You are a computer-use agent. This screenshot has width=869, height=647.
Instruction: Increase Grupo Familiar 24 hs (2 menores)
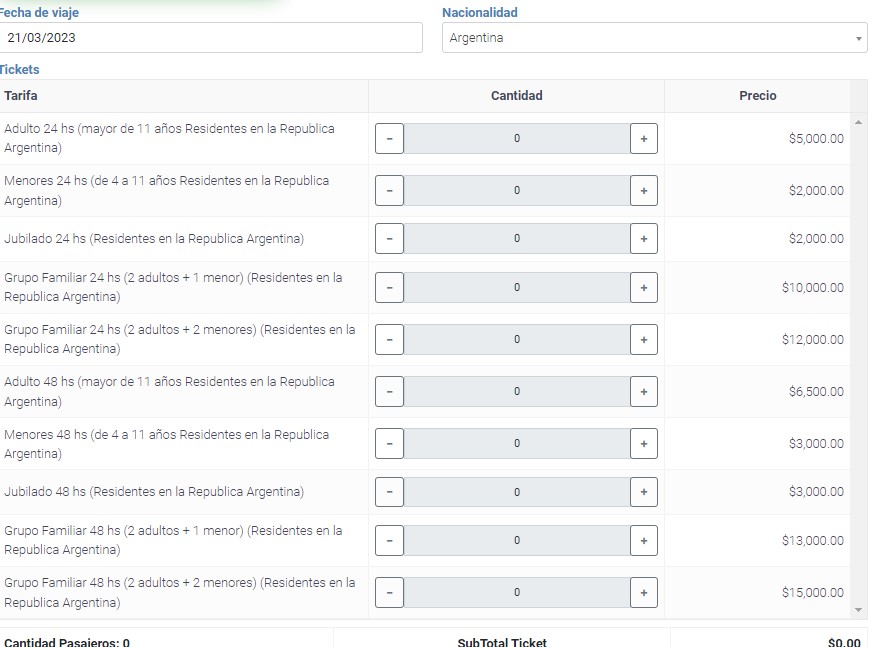pyautogui.click(x=643, y=339)
